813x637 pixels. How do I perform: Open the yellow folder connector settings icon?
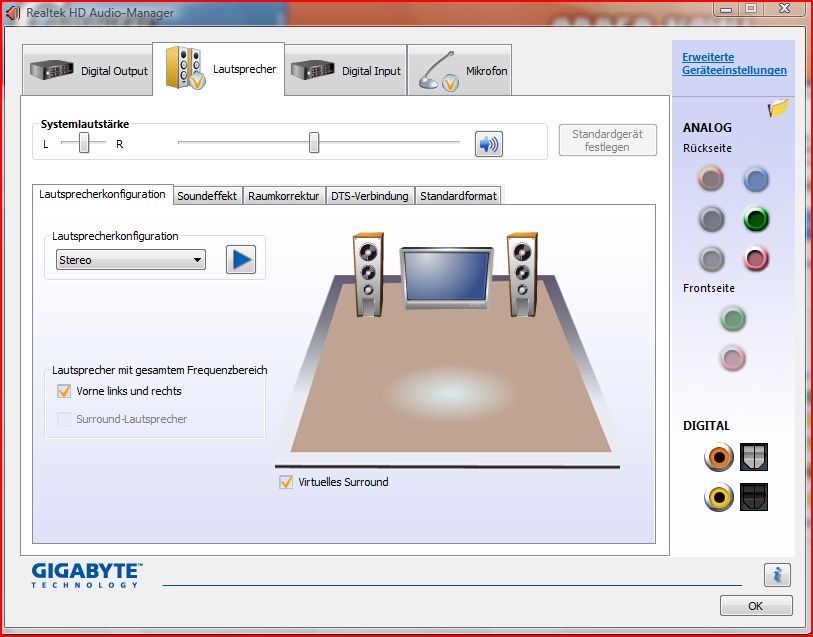[x=778, y=107]
